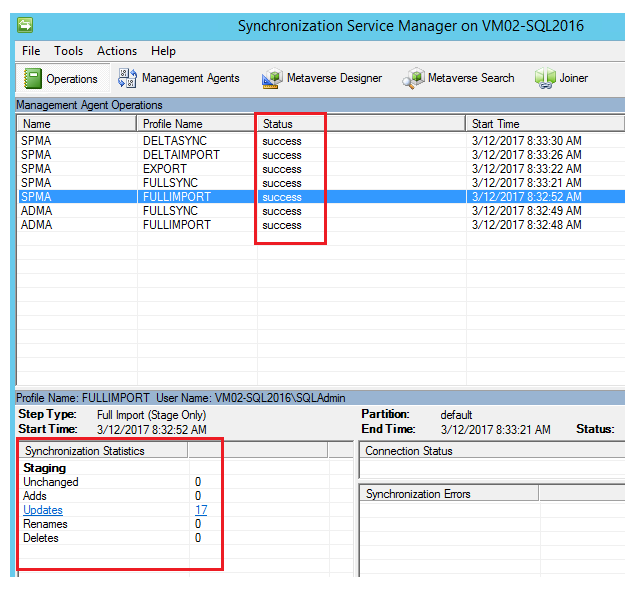
Task: Click the green app icon in title bar
Action: coord(25,25)
